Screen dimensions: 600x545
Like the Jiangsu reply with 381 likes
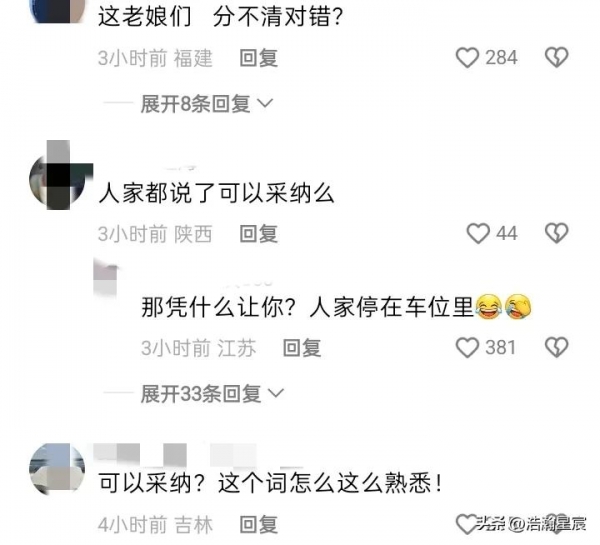467,348
